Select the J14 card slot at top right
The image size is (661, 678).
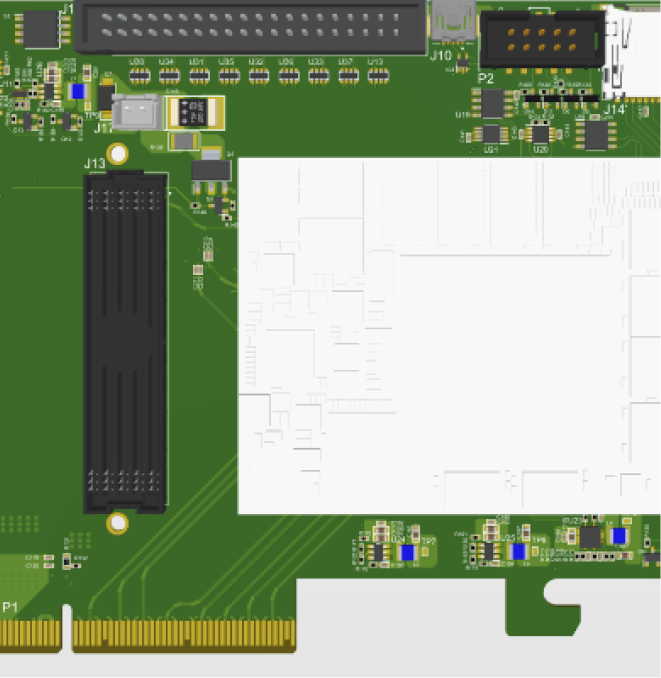pos(630,50)
